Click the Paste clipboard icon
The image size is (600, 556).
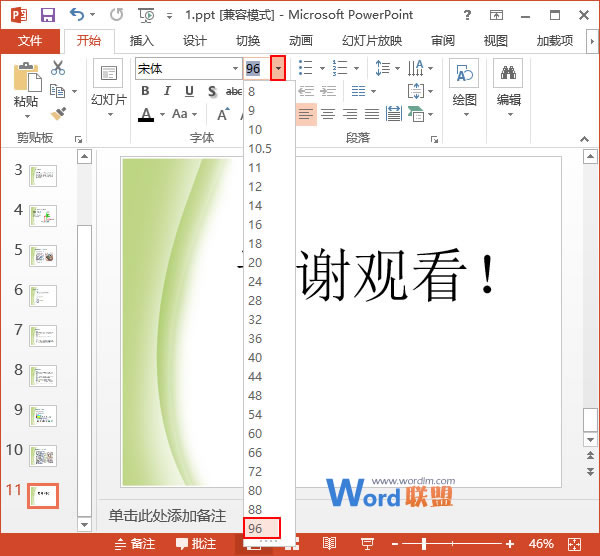(x=27, y=77)
